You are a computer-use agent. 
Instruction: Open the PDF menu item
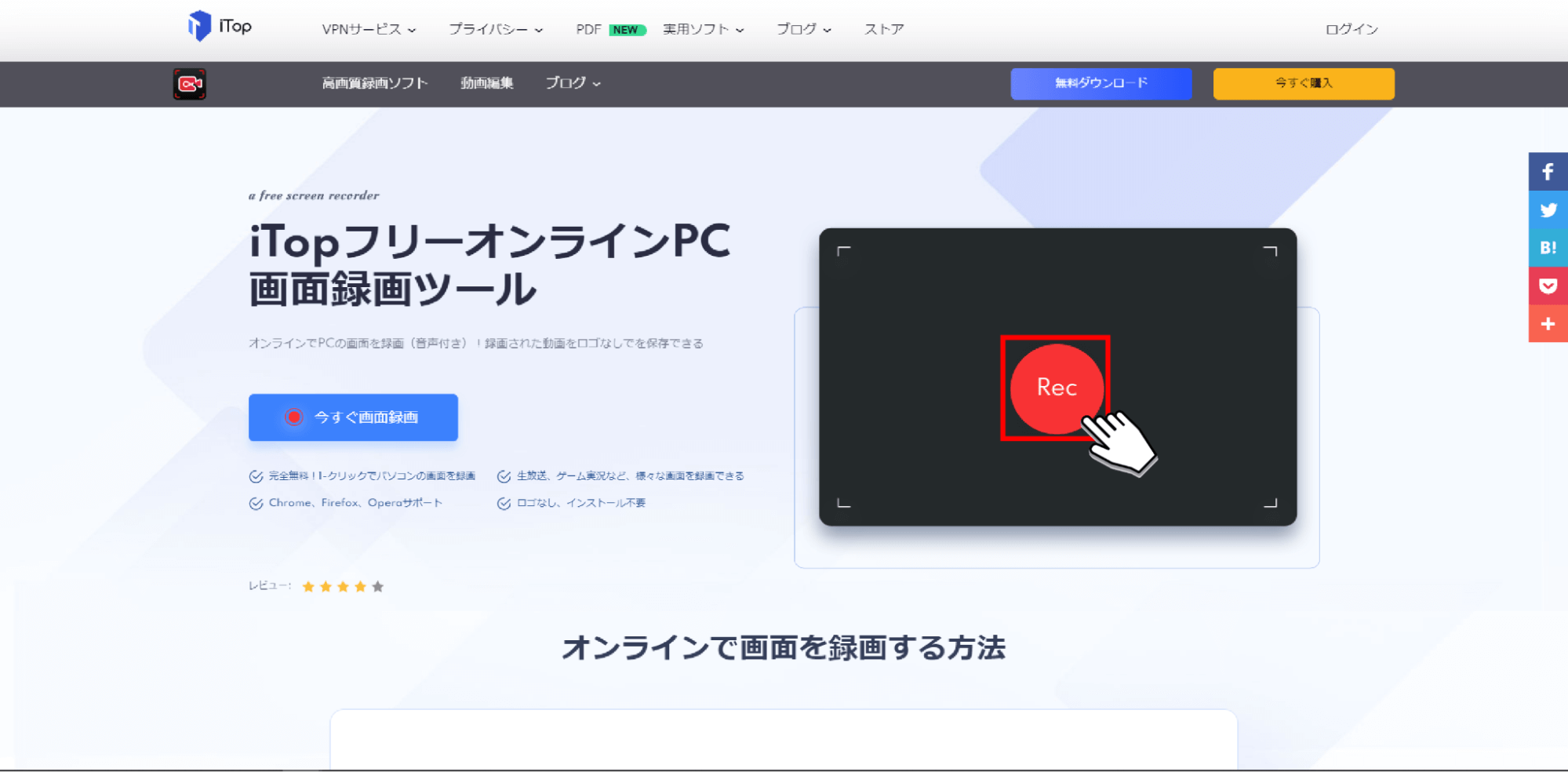click(588, 29)
